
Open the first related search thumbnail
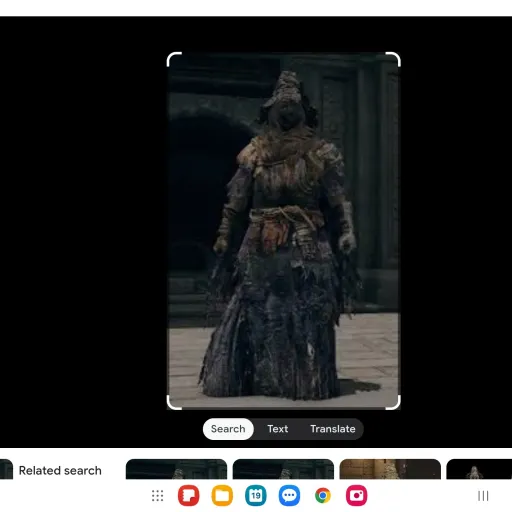pos(176,469)
